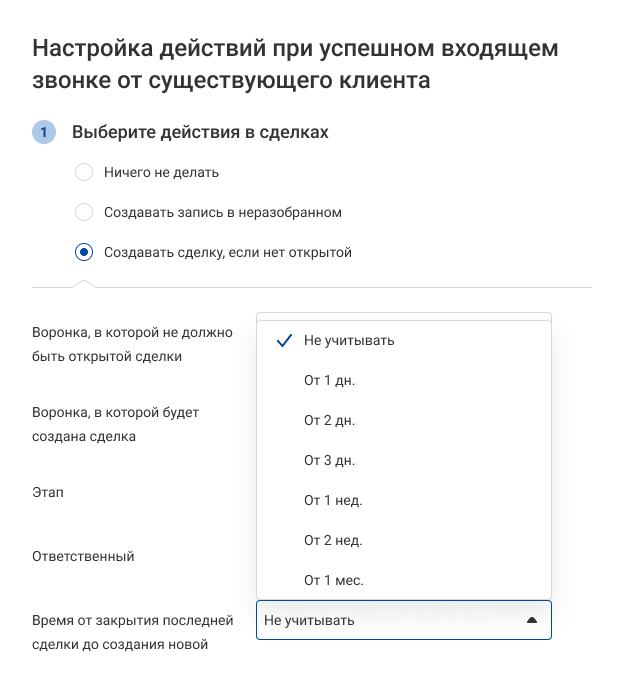The width and height of the screenshot is (624, 680).
Task: Click the step 1 number badge
Action: click(44, 132)
